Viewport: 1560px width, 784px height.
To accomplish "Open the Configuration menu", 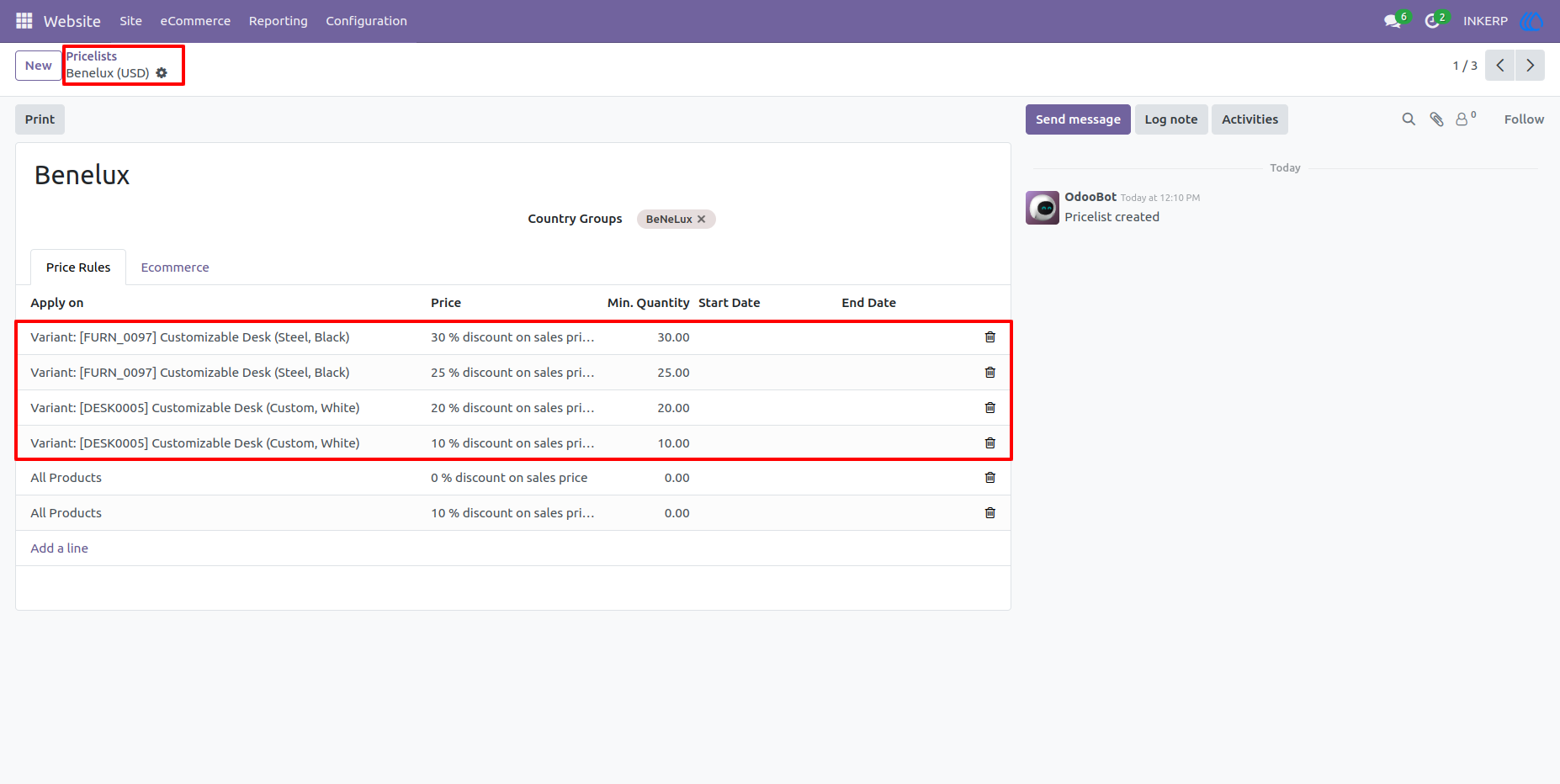I will pos(366,21).
